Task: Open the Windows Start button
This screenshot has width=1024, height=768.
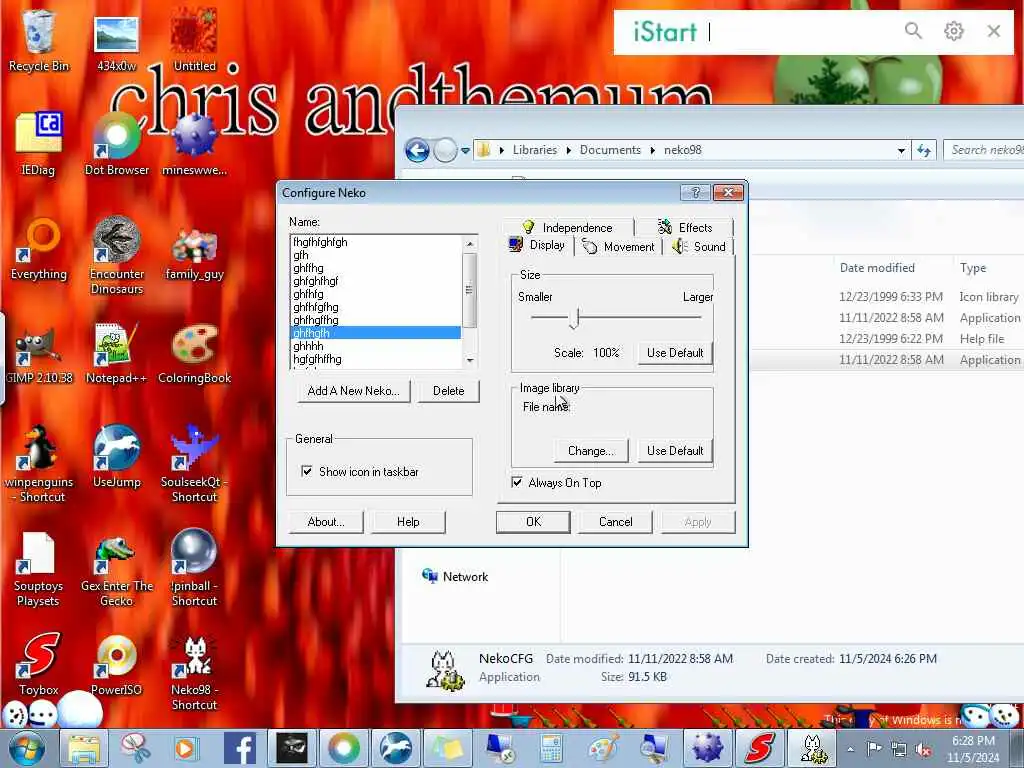Action: (x=26, y=748)
